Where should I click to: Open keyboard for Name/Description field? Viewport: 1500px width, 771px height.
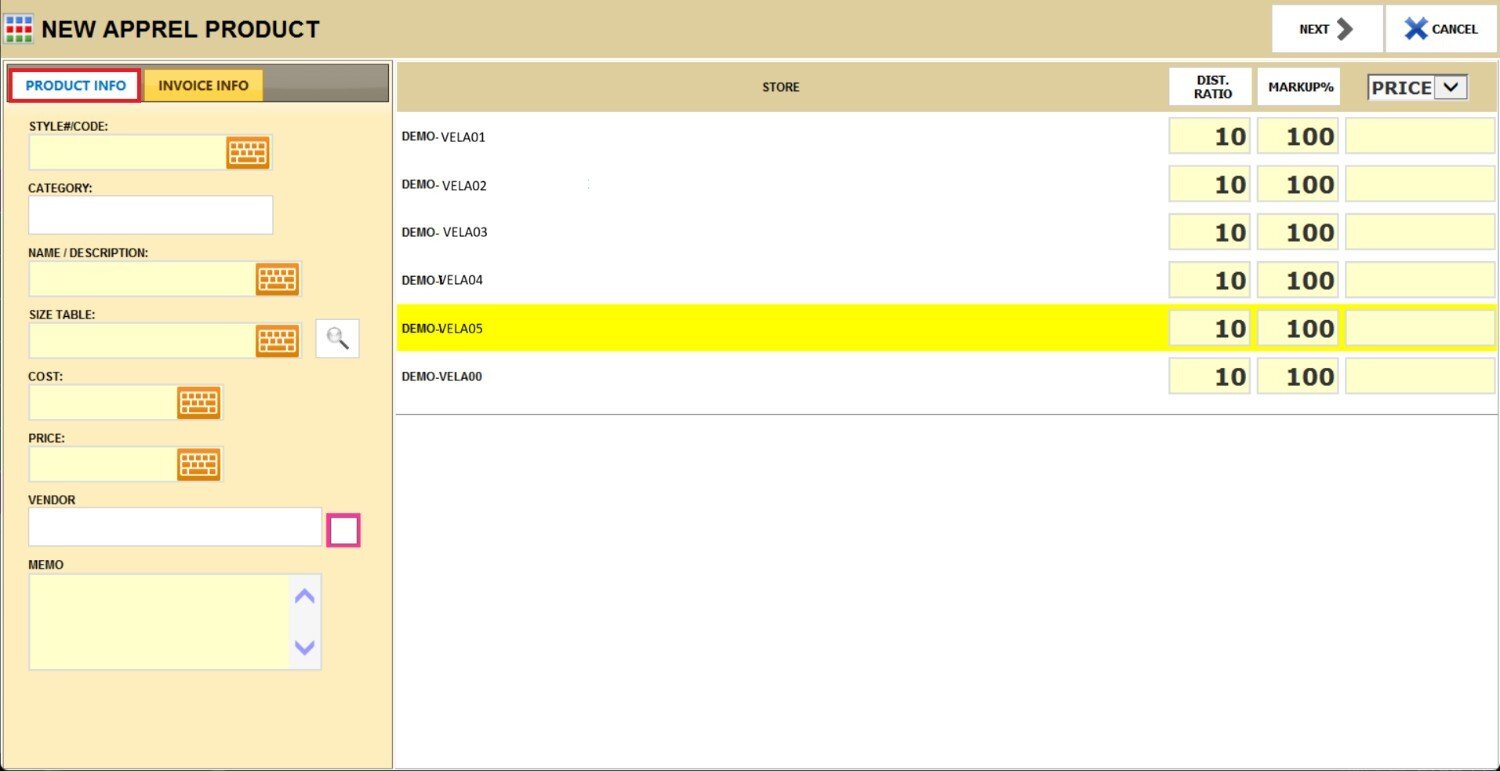tap(277, 279)
